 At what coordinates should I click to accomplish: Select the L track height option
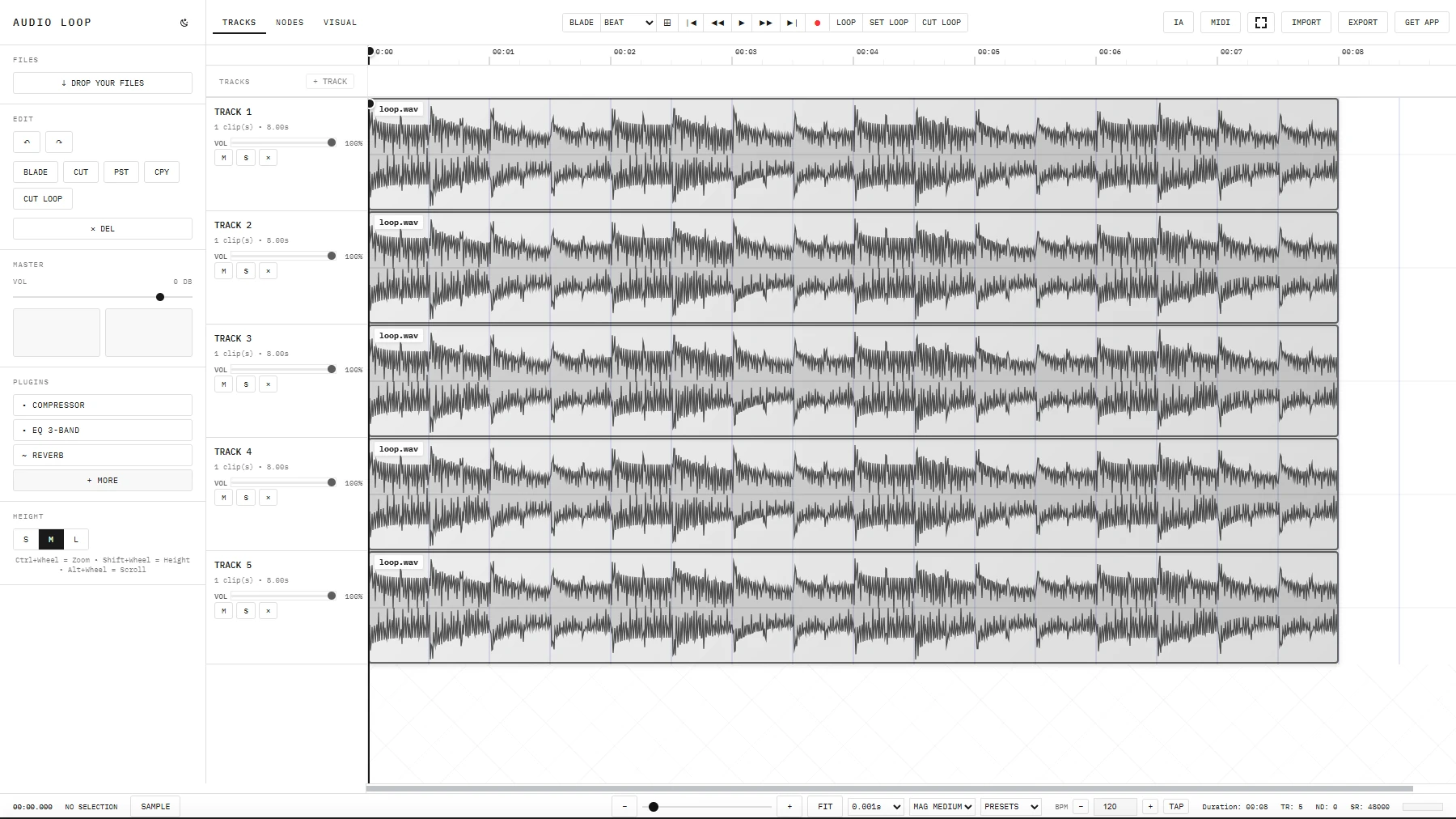coord(76,540)
